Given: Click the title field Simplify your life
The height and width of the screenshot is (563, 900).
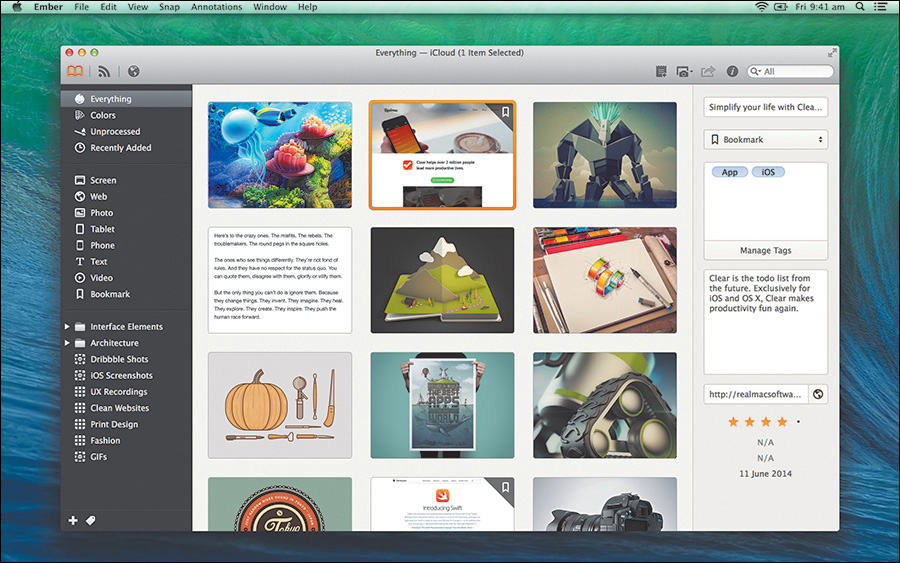Looking at the screenshot, I should [766, 107].
